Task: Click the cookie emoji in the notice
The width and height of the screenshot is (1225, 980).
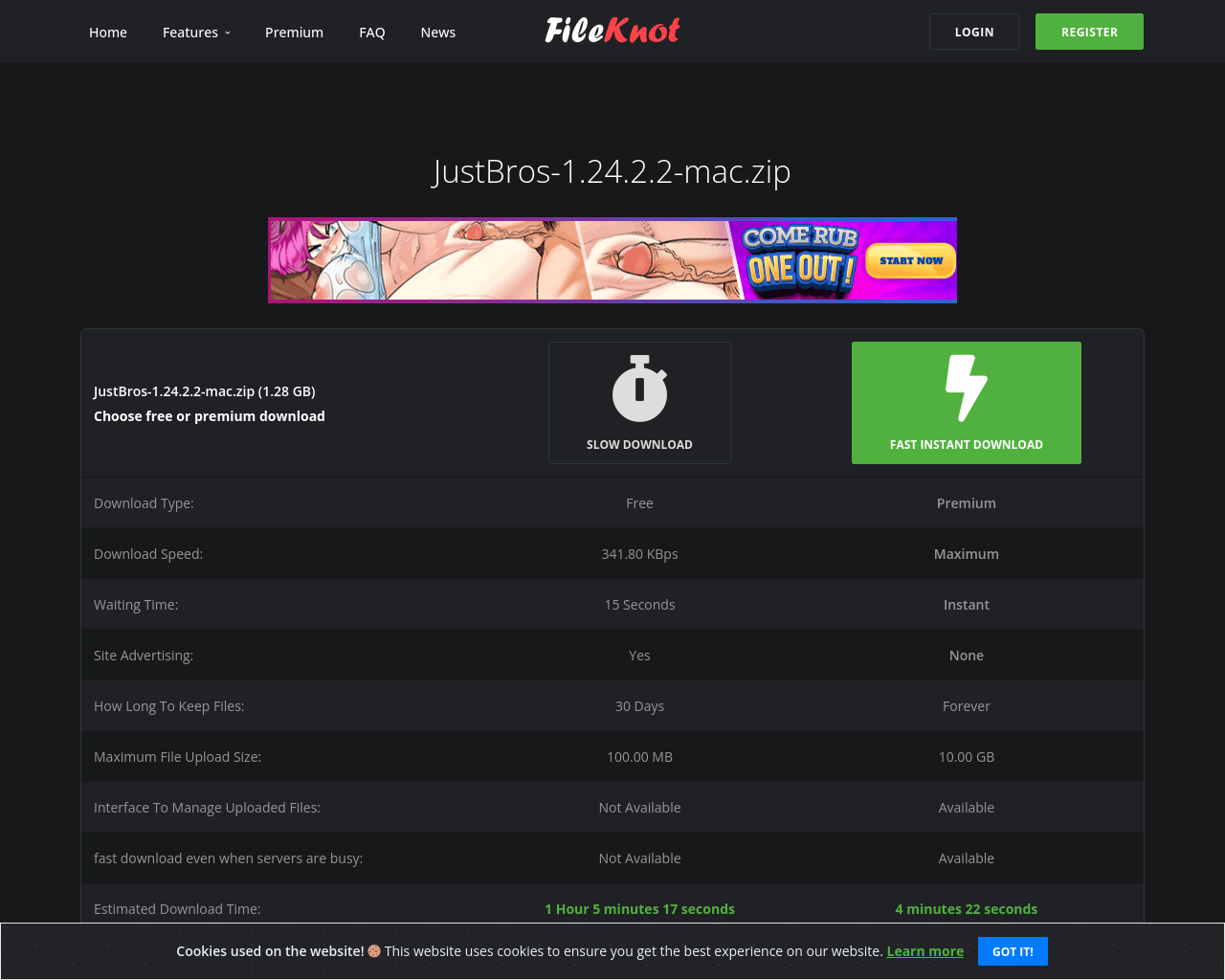Action: pyautogui.click(x=374, y=951)
